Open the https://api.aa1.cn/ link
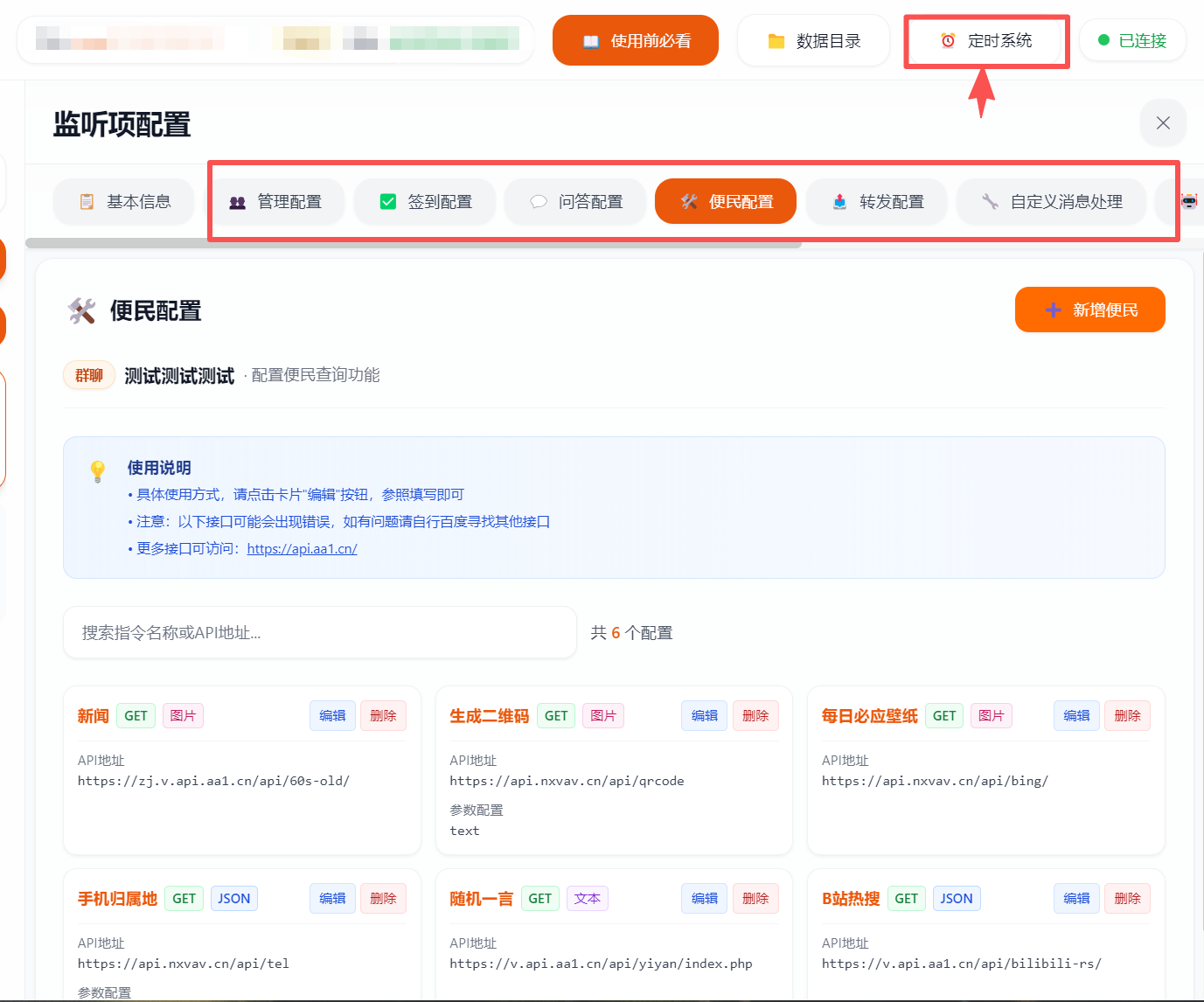 click(x=302, y=548)
